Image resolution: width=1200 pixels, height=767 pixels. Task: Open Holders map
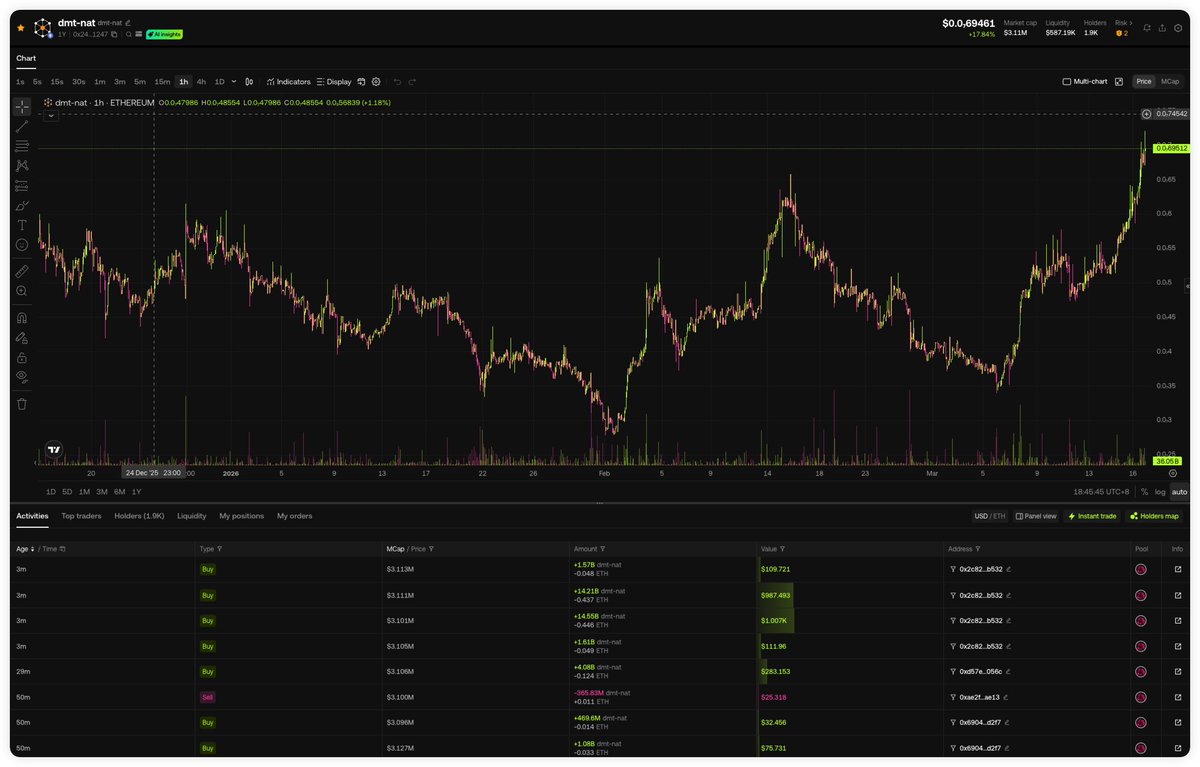pos(1155,516)
